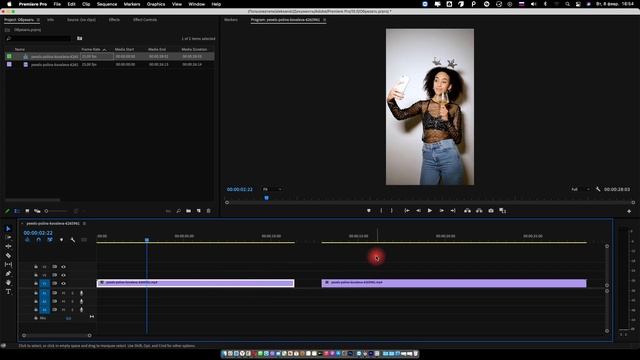Screen dimensions: 640x360
Task: Select the Type tool
Action: pyautogui.click(x=8, y=291)
